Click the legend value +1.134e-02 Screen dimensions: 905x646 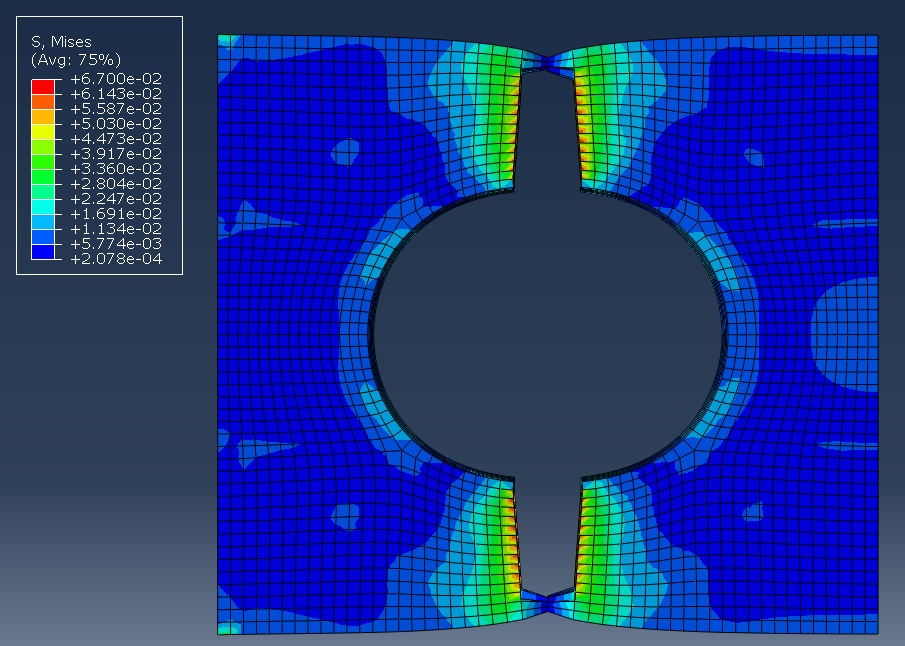[x=116, y=229]
